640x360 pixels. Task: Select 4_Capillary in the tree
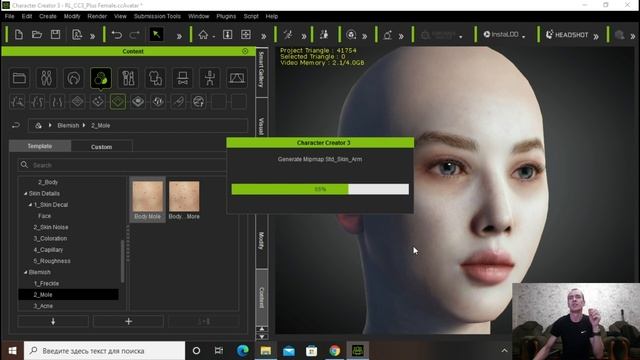[48, 249]
